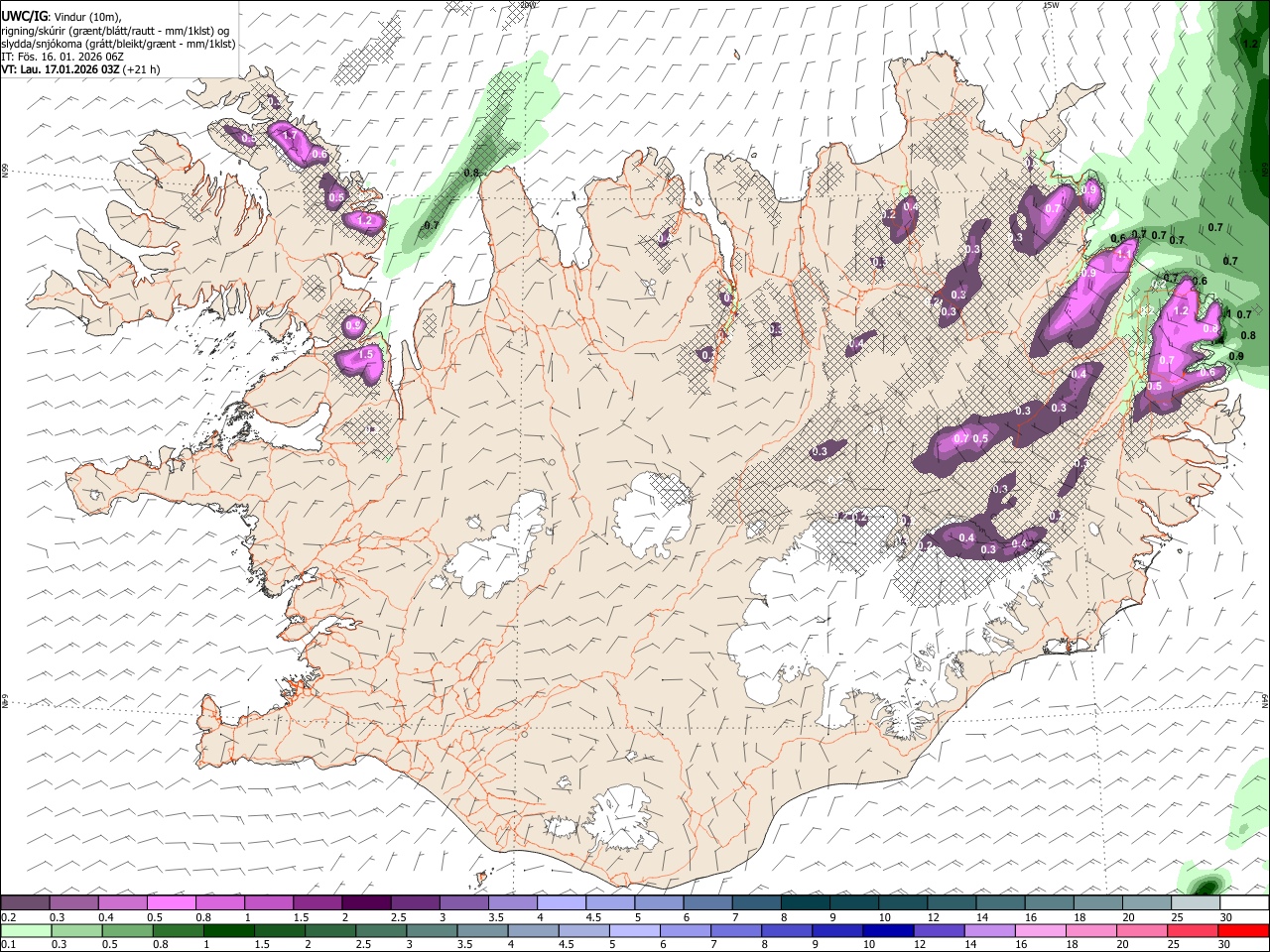Pick the first grey-purple 0.2 swatch, upper legend row
The width and height of the screenshot is (1270, 952).
click(x=25, y=903)
